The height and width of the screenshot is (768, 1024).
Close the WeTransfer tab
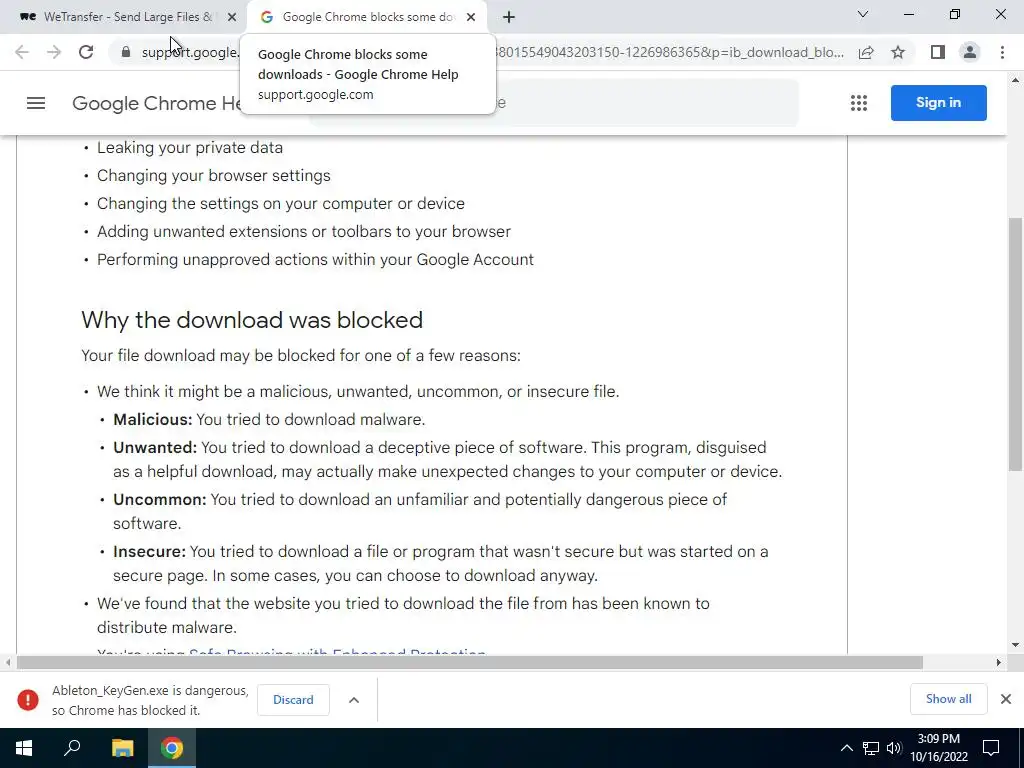point(232,17)
